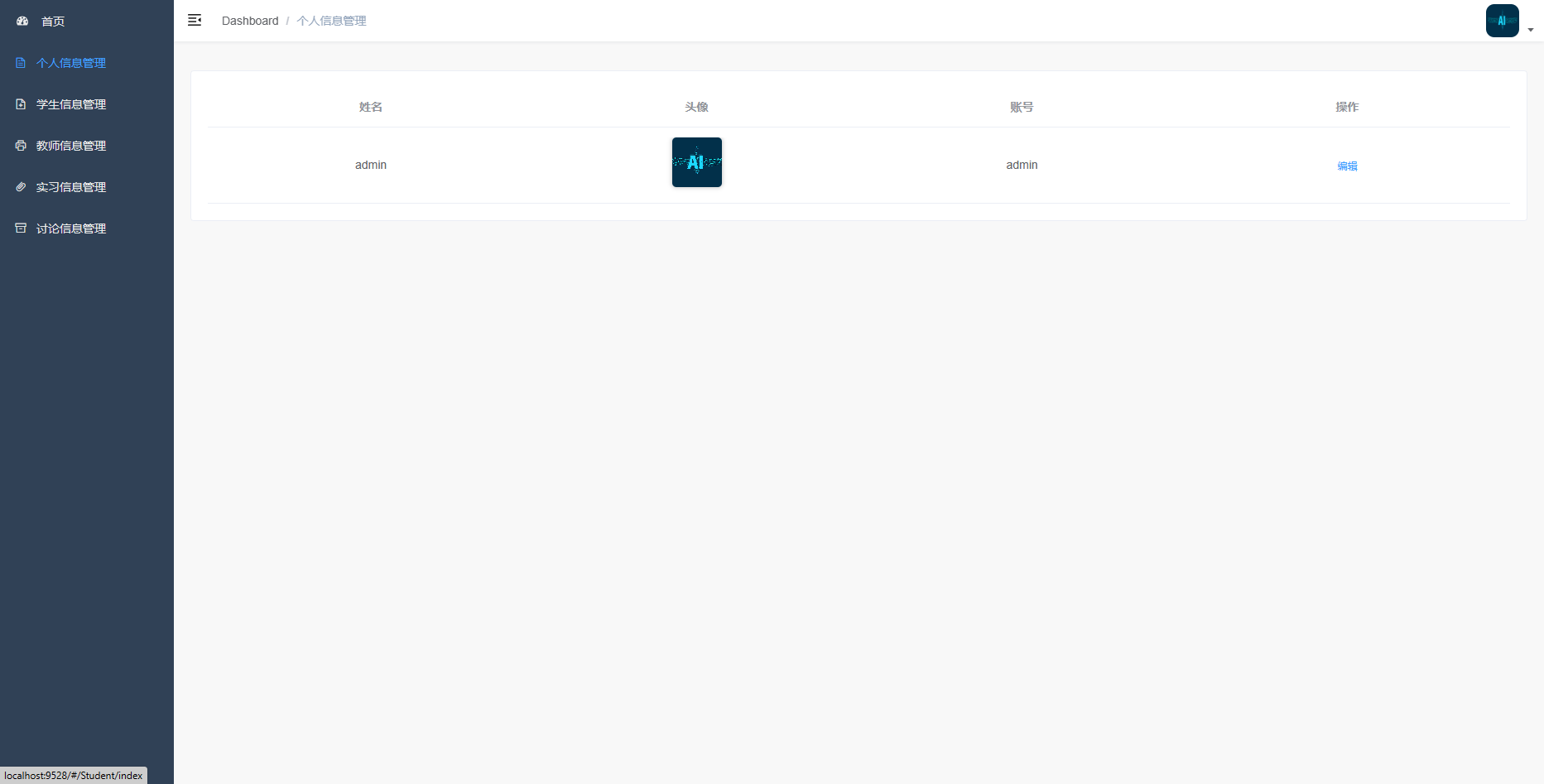Click the file icon beside 学生信息管理
The image size is (1544, 784).
21,104
